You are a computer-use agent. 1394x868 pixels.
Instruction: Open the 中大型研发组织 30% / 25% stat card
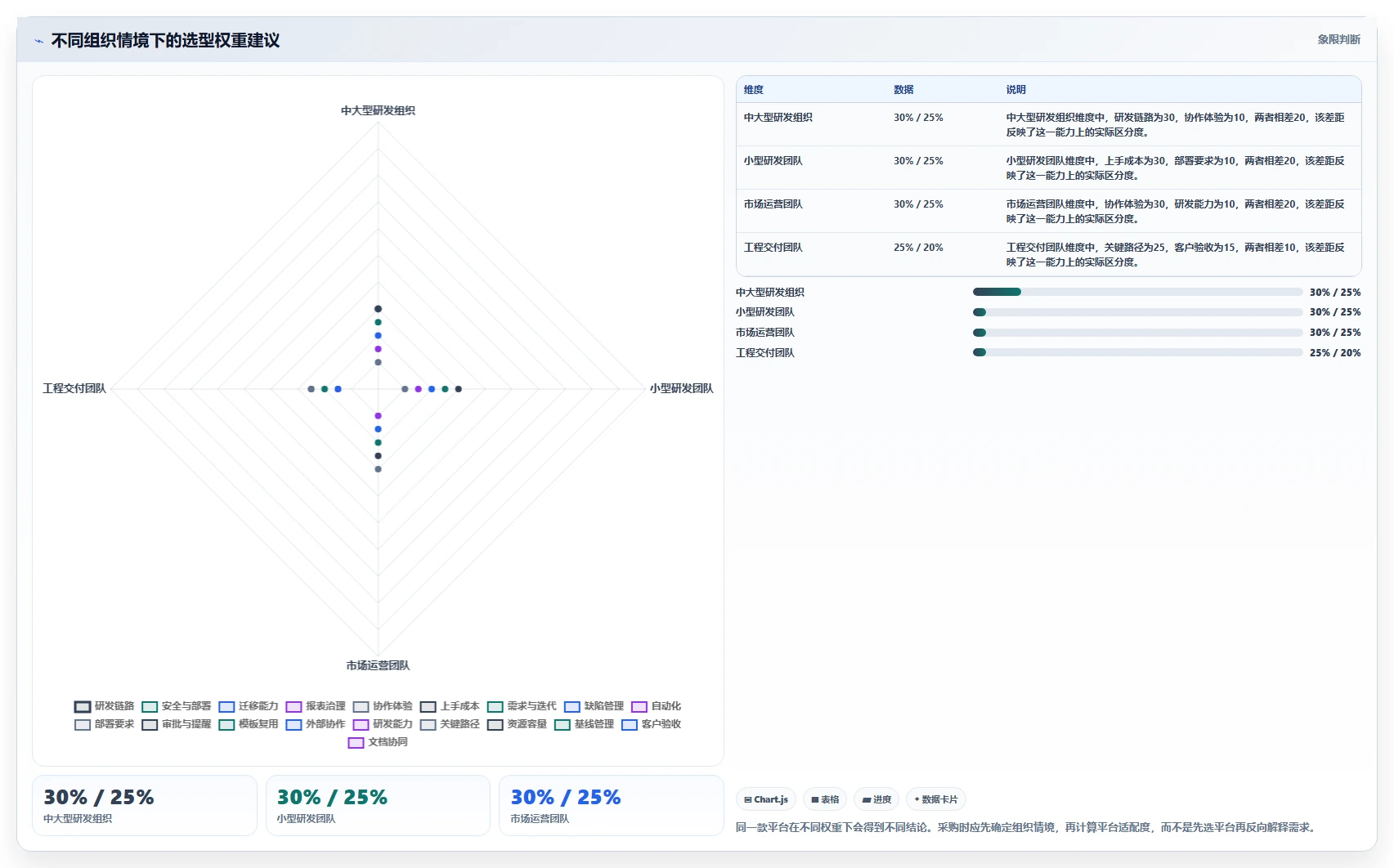point(145,805)
